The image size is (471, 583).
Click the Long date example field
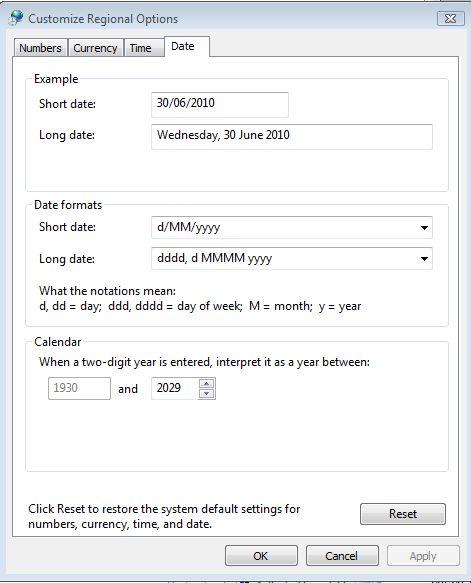click(x=291, y=137)
